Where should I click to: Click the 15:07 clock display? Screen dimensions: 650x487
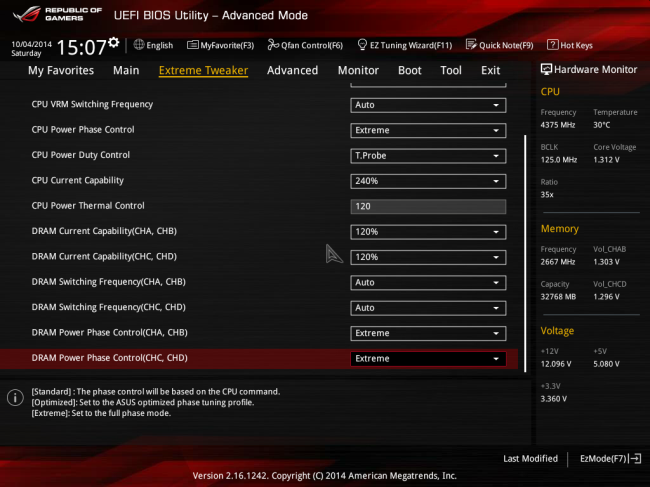click(81, 47)
